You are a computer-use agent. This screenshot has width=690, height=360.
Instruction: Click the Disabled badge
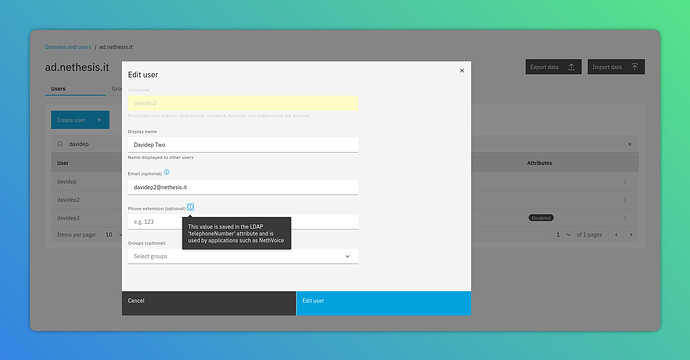pos(541,218)
